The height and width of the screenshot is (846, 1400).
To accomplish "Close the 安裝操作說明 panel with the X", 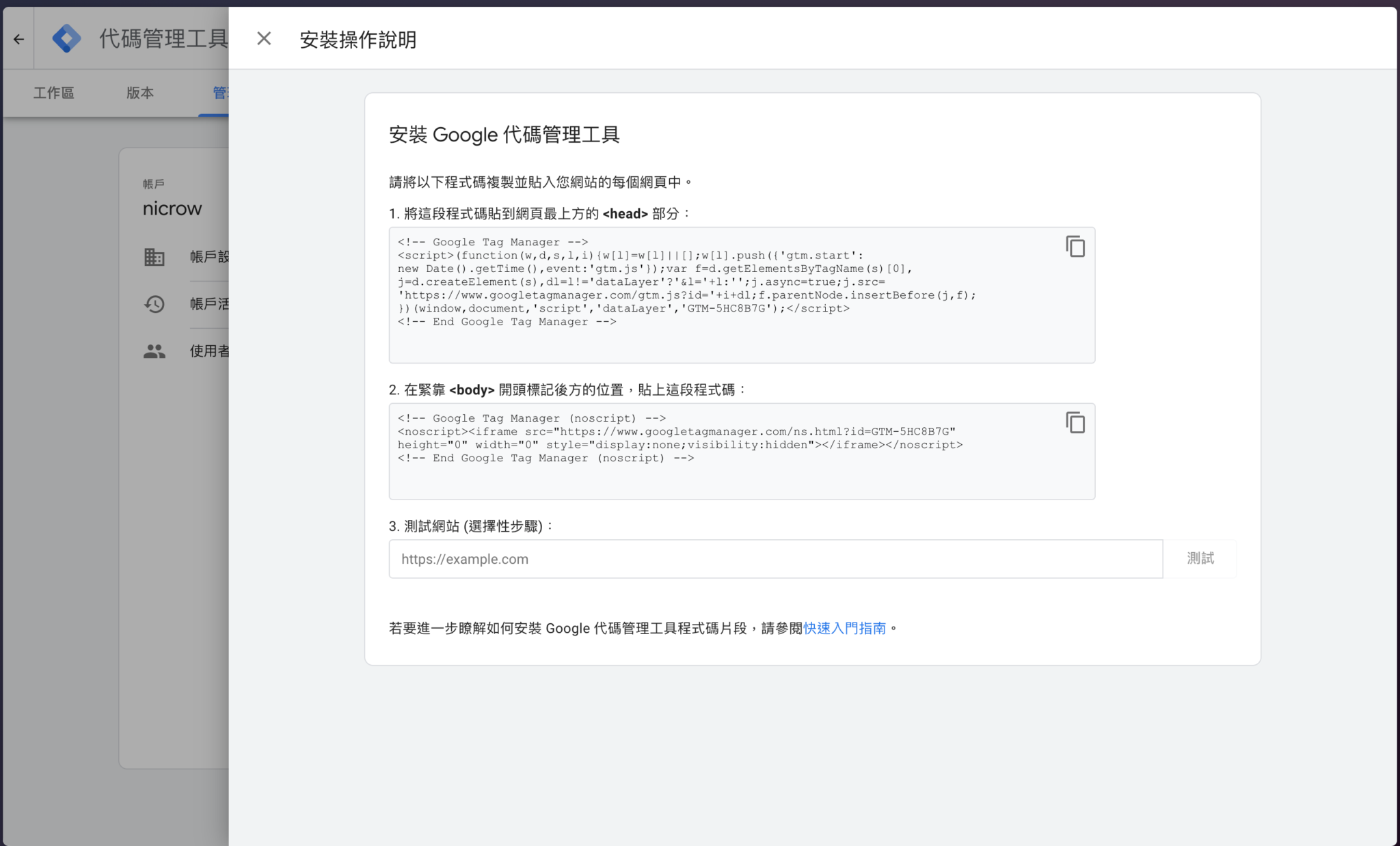I will (x=263, y=39).
